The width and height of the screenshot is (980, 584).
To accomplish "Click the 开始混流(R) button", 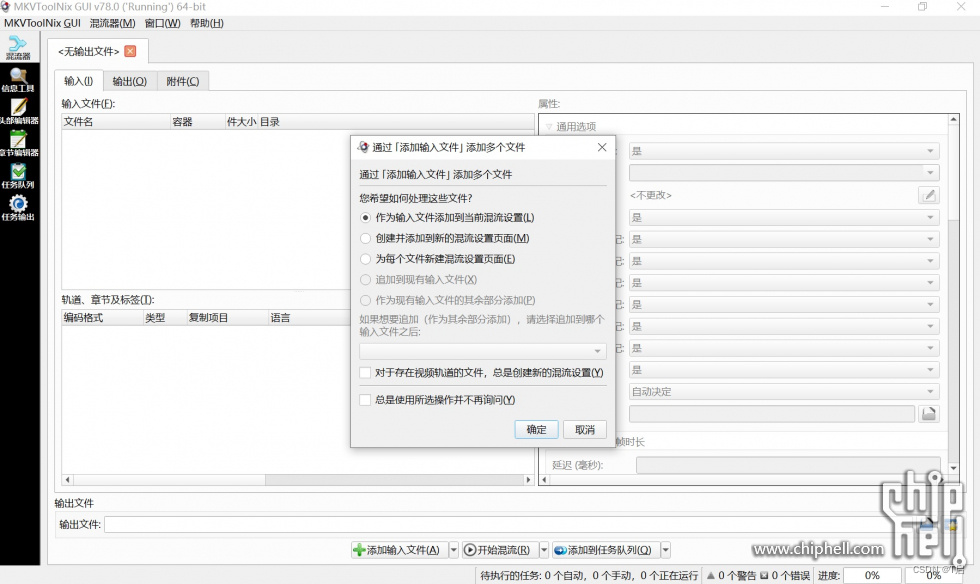I will [500, 550].
